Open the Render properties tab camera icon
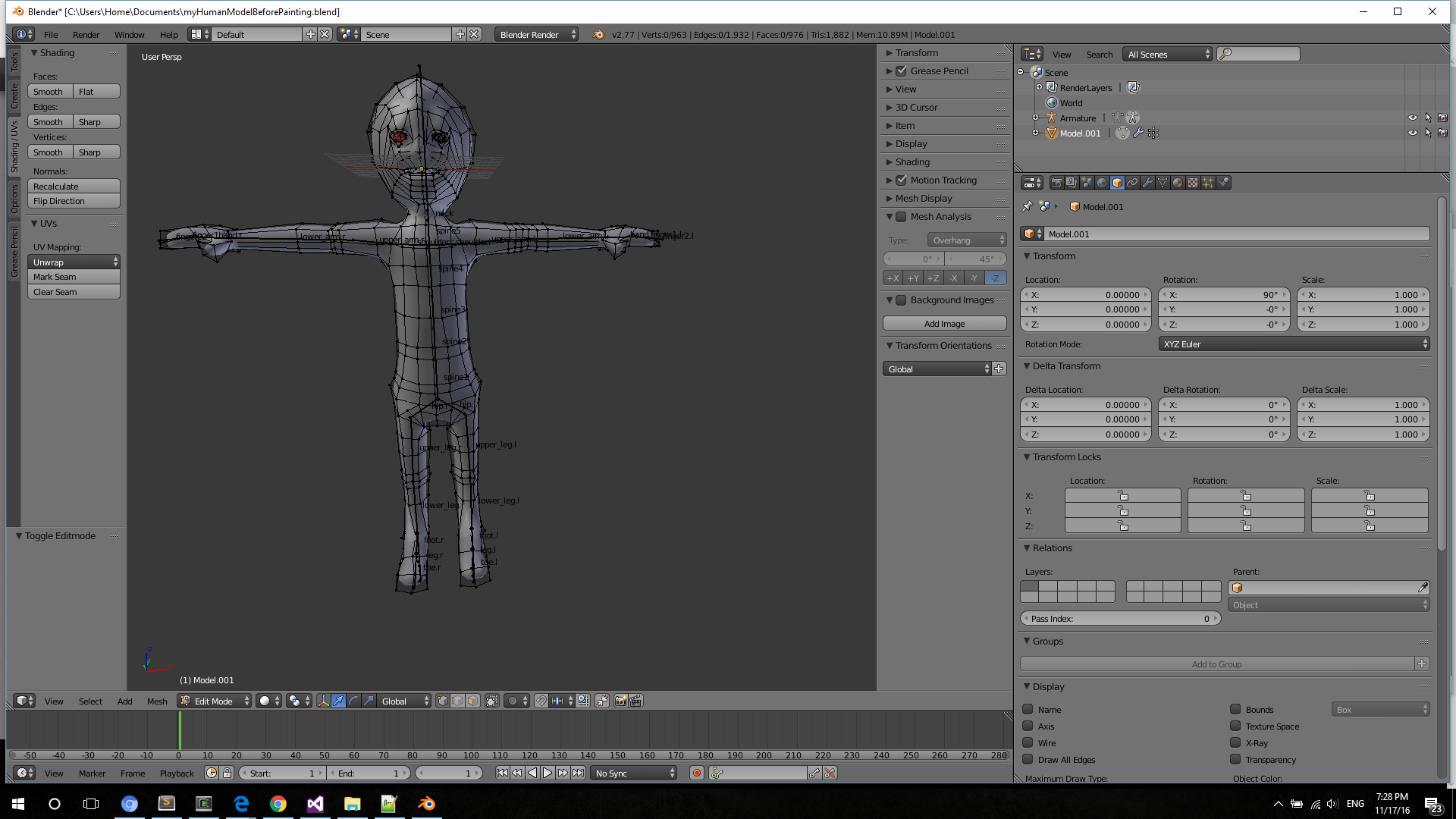The height and width of the screenshot is (819, 1456). (x=1056, y=183)
